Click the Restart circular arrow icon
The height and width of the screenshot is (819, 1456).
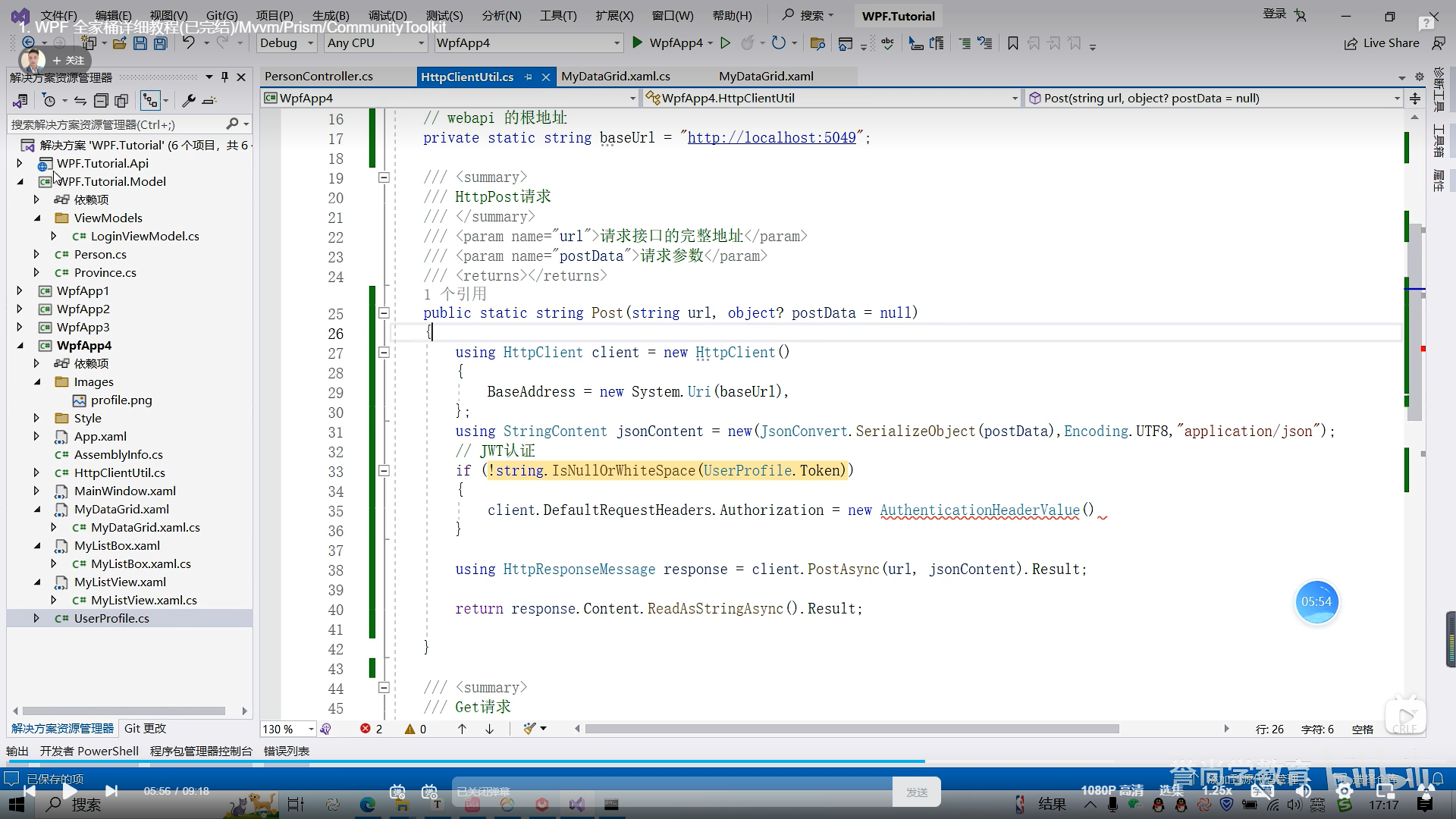click(x=778, y=43)
